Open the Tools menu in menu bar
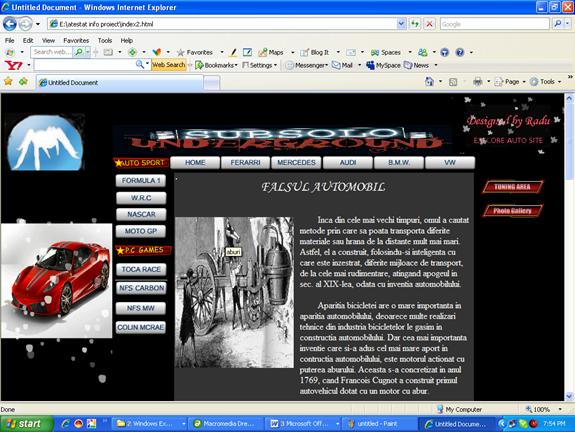This screenshot has height=432, width=575. [x=105, y=40]
